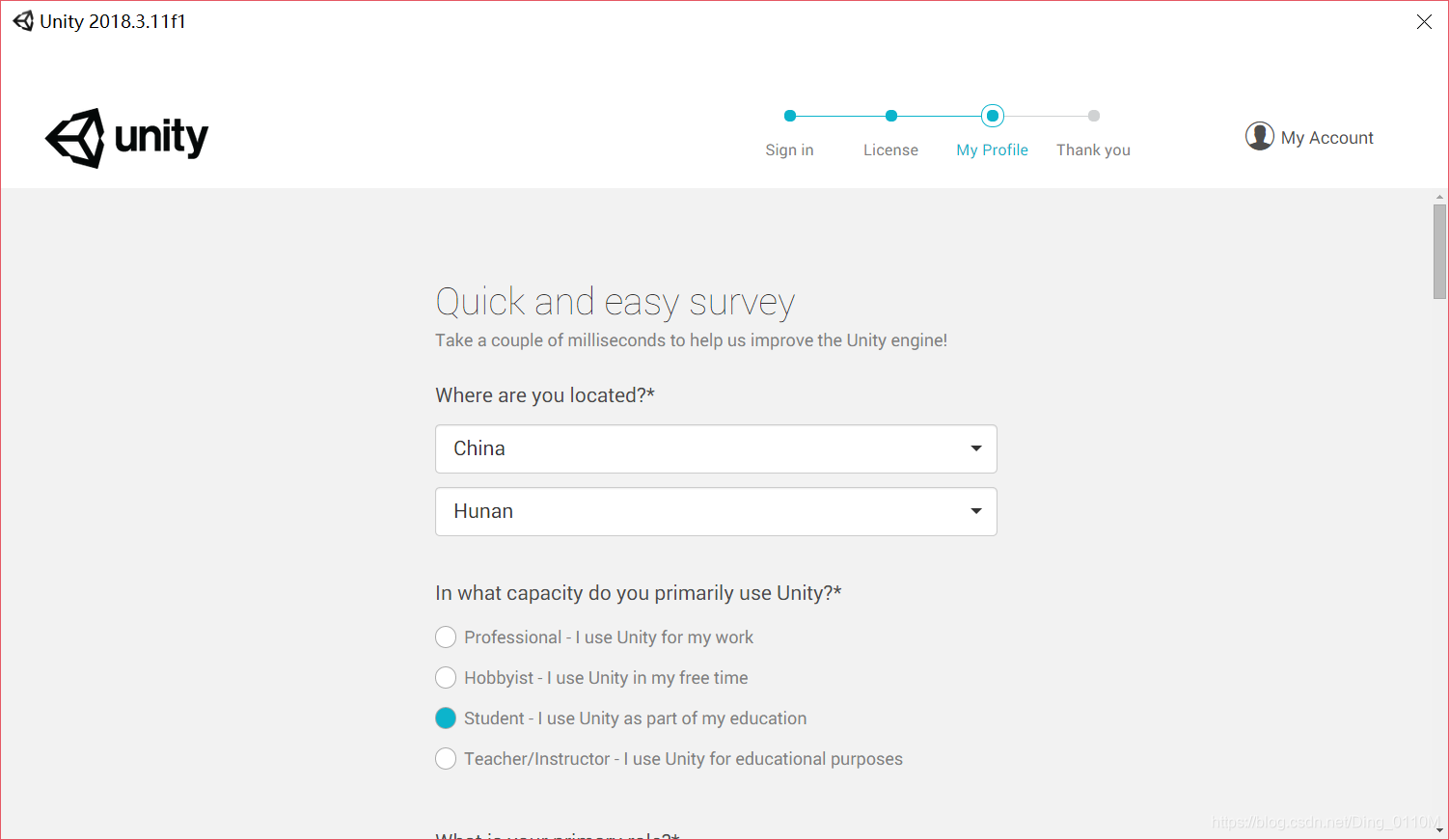Click the arrow on the Hunan dropdown
This screenshot has height=840, width=1449.
coord(976,511)
